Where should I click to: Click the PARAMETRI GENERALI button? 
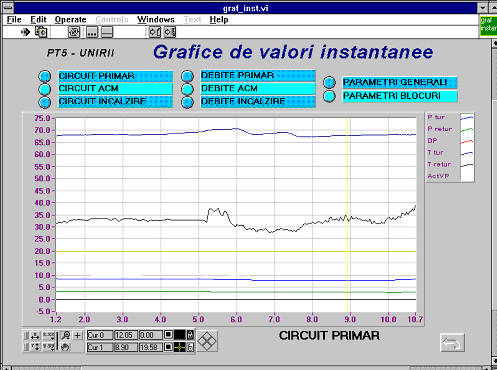tap(400, 82)
